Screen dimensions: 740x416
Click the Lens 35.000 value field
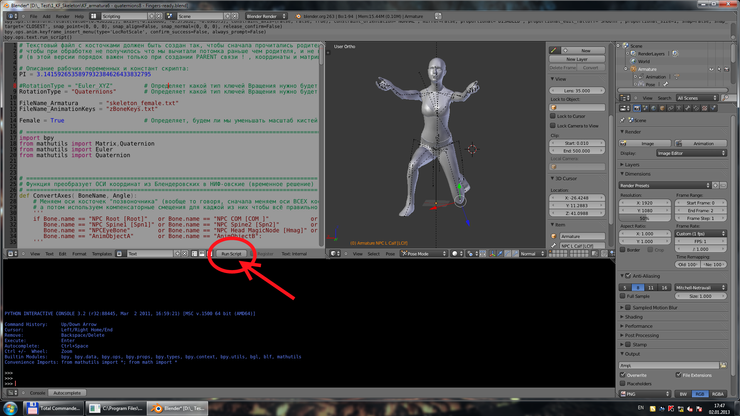(x=578, y=90)
